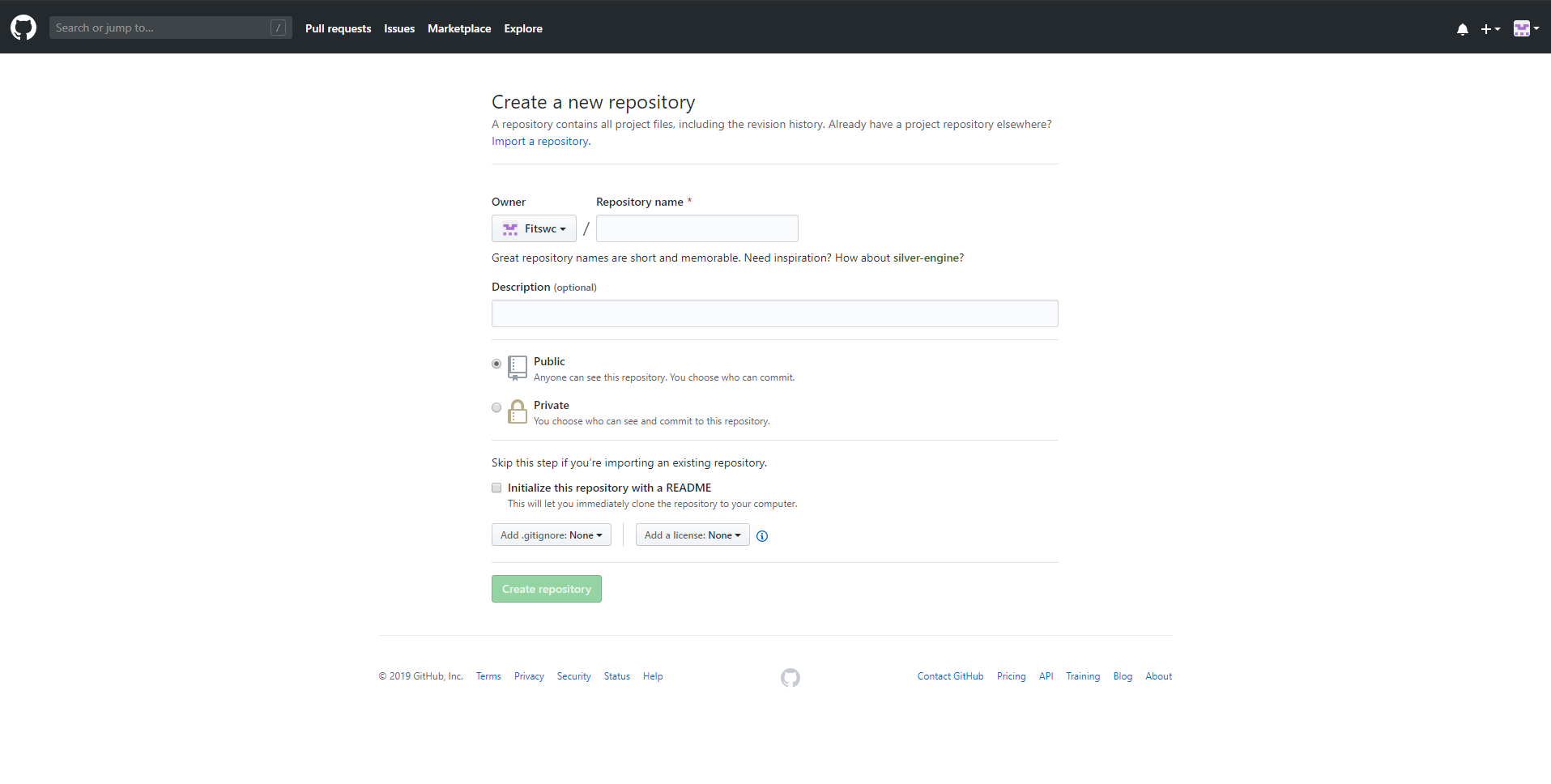Click the Private repository lock icon
1551x784 pixels.
coord(518,411)
